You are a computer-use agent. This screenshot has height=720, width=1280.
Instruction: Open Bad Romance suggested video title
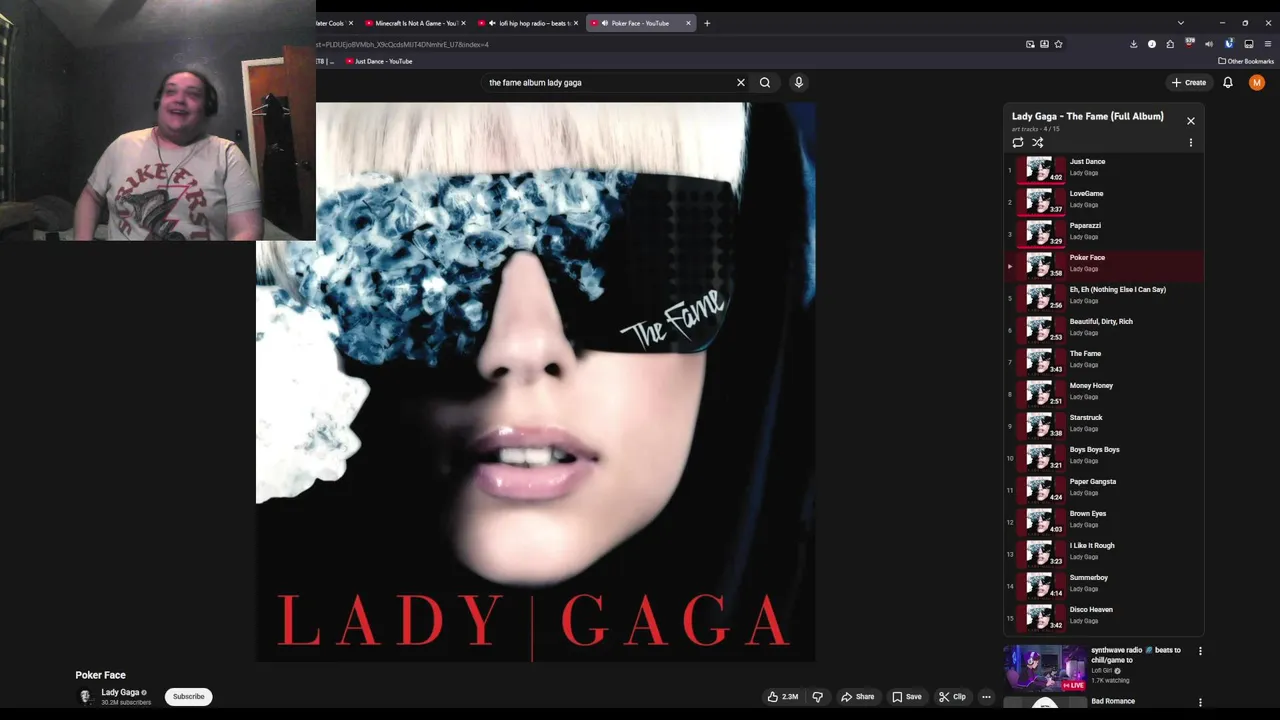point(1113,701)
